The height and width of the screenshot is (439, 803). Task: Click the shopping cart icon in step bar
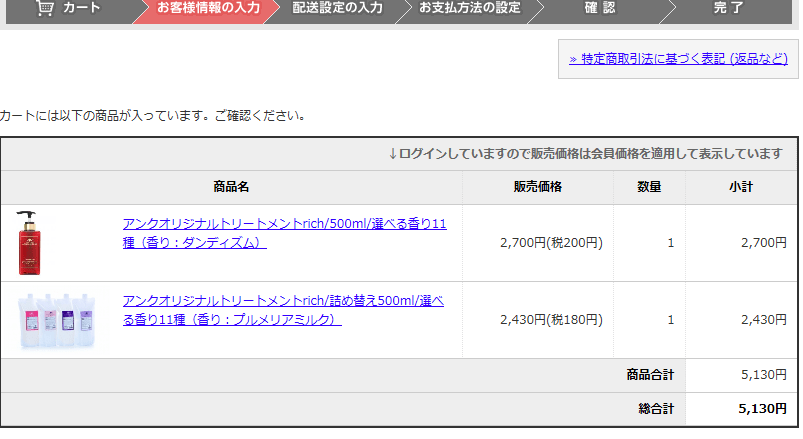[45, 8]
